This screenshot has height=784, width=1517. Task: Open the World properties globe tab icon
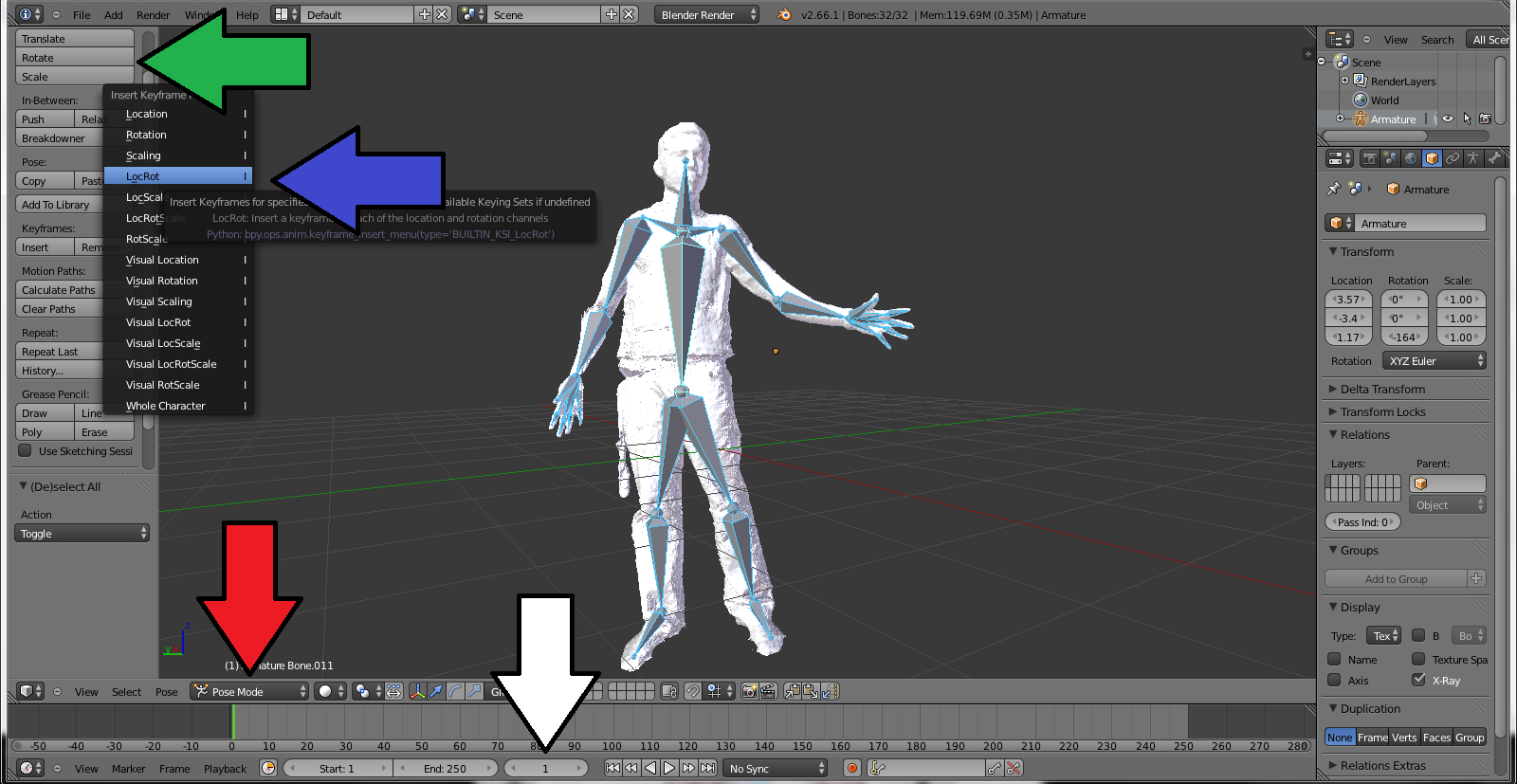point(1411,158)
